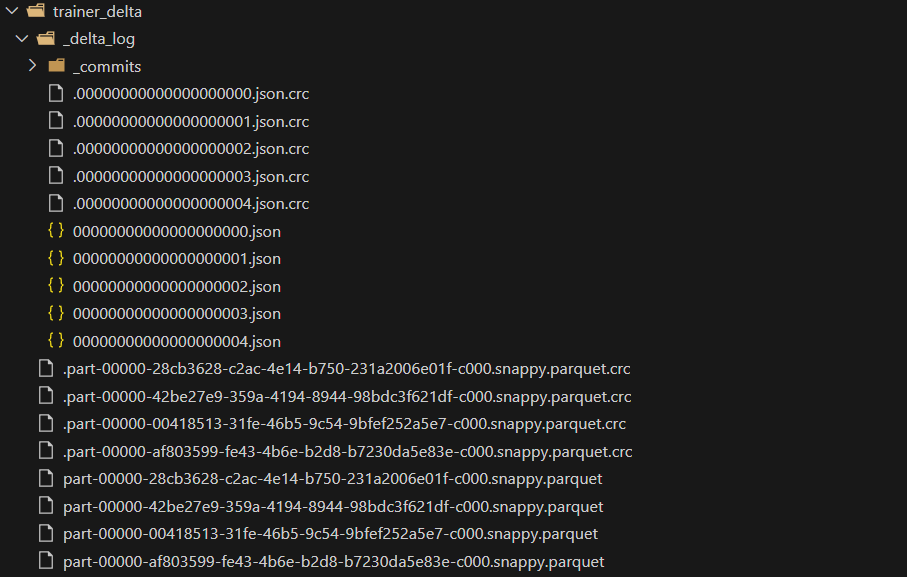Click file icon of .00000000000000000000.json.crc
907x577 pixels.
pyautogui.click(x=56, y=93)
